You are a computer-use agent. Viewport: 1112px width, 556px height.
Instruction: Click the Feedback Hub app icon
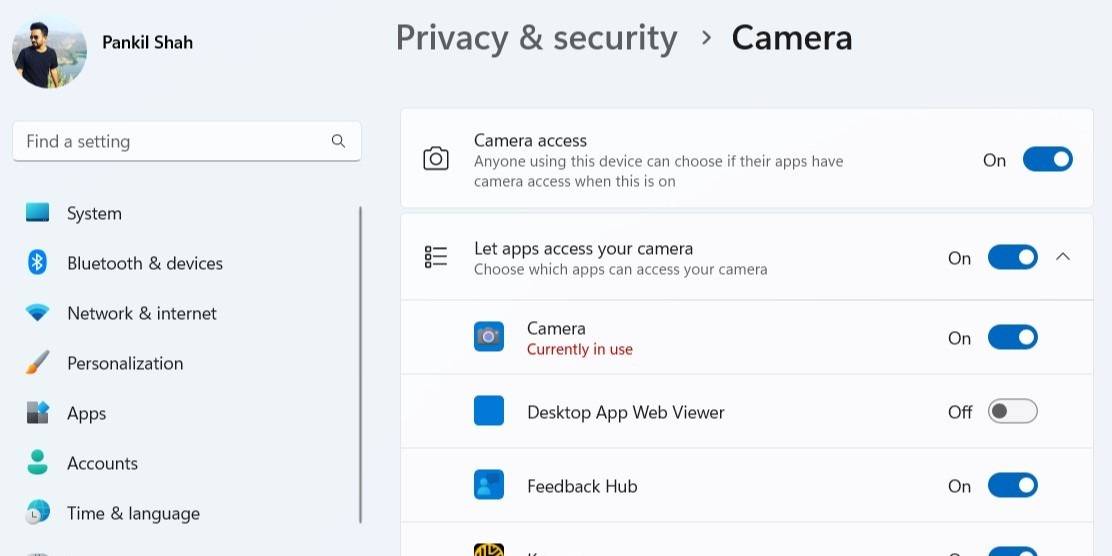pos(489,486)
